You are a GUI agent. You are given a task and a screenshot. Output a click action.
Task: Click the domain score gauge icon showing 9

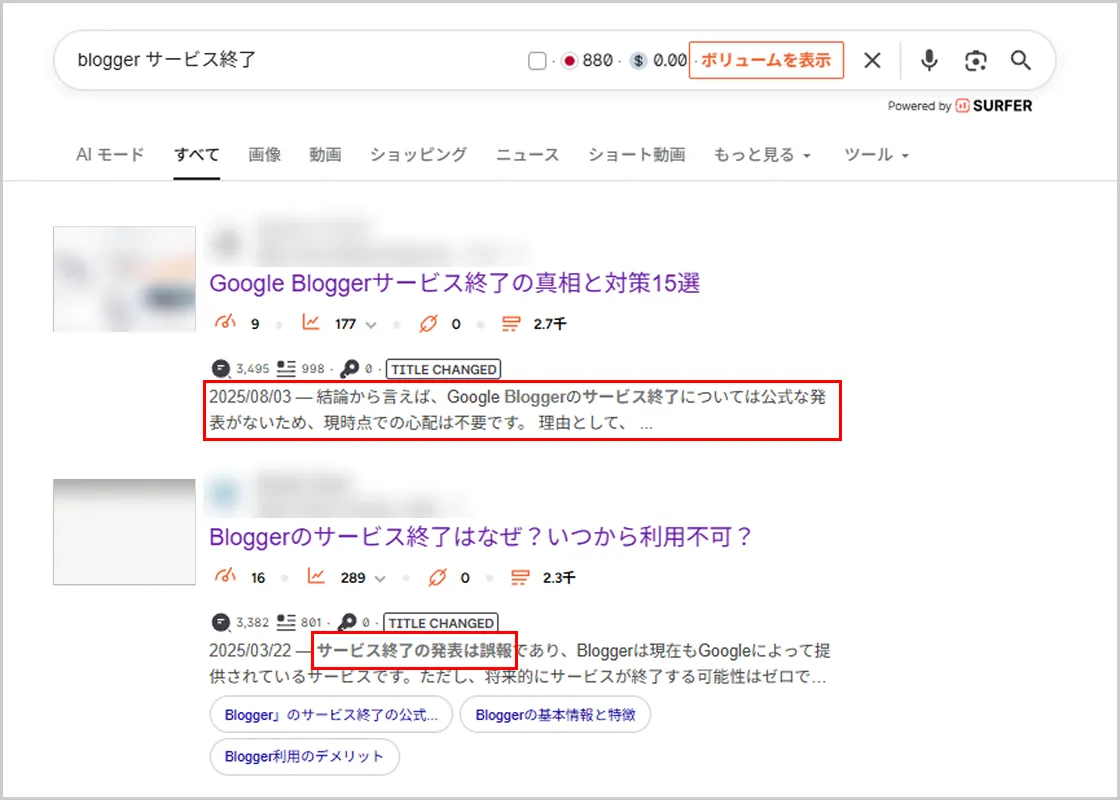pyautogui.click(x=226, y=323)
